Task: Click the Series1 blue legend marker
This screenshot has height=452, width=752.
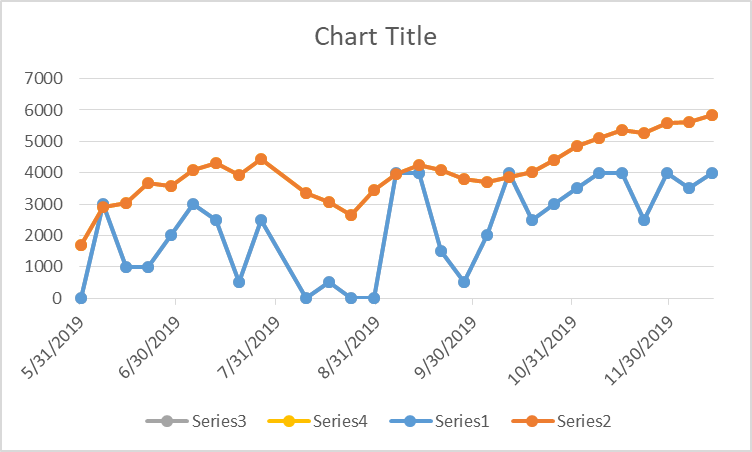Action: pos(412,421)
